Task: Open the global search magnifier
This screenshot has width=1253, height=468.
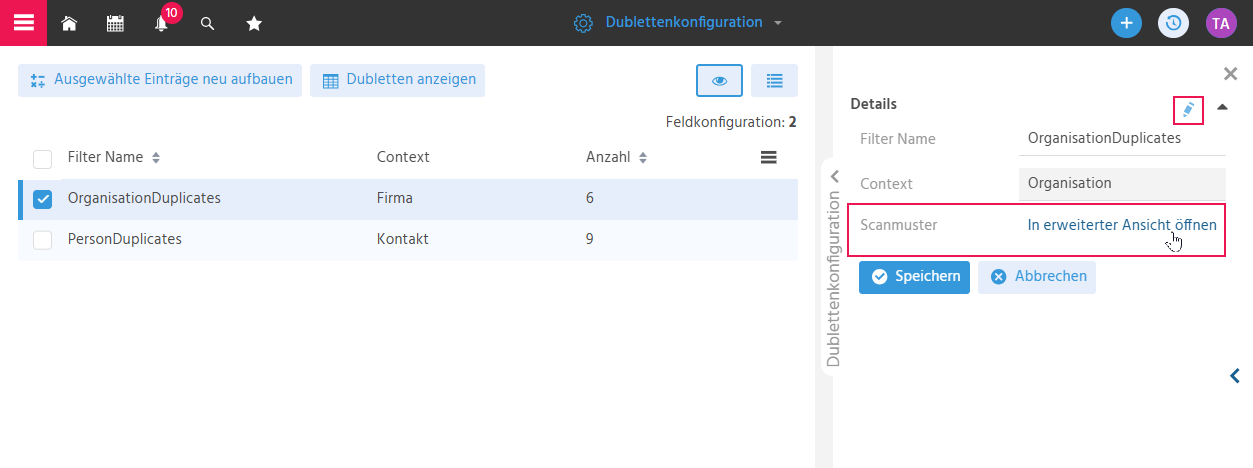Action: [x=208, y=23]
